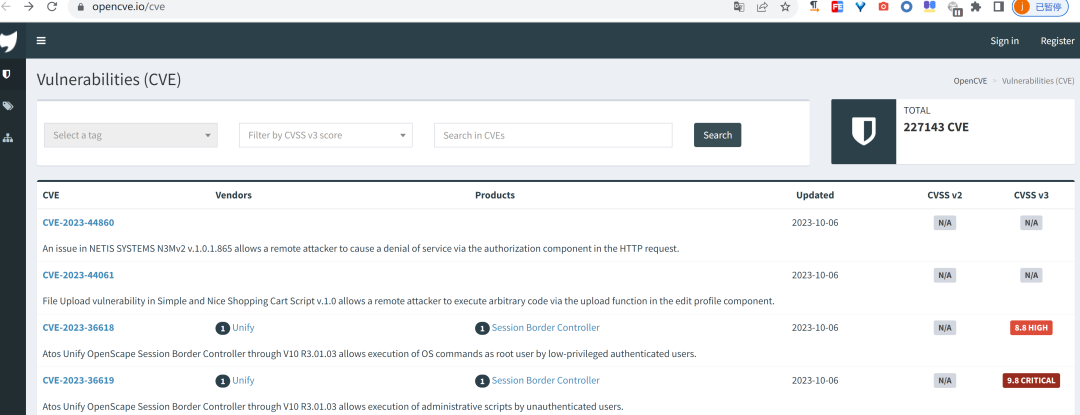Open Session Border Controller product for CVE-2023-36619
Image resolution: width=1080 pixels, height=415 pixels.
pos(546,380)
